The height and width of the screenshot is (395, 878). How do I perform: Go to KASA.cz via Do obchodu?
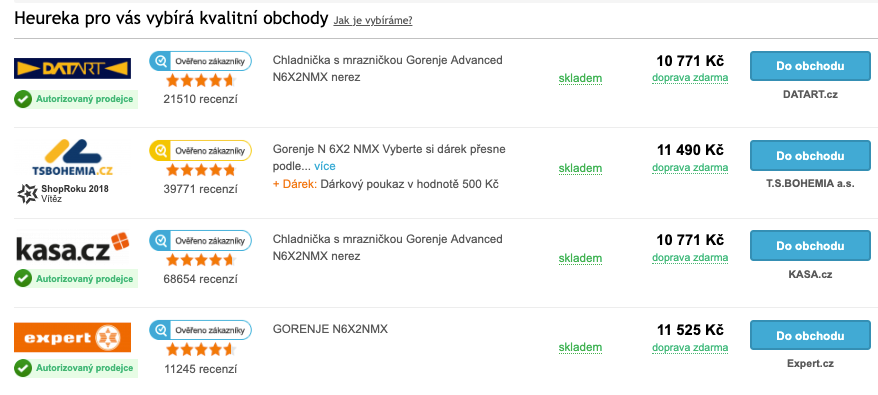point(810,245)
